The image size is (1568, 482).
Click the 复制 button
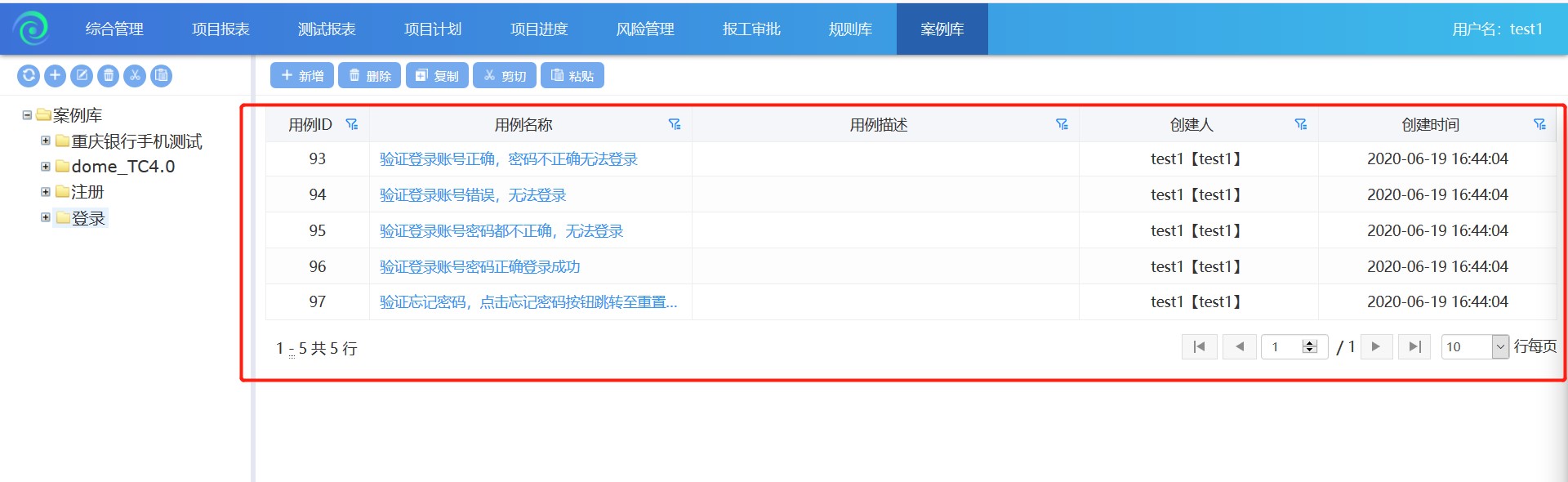coord(437,75)
